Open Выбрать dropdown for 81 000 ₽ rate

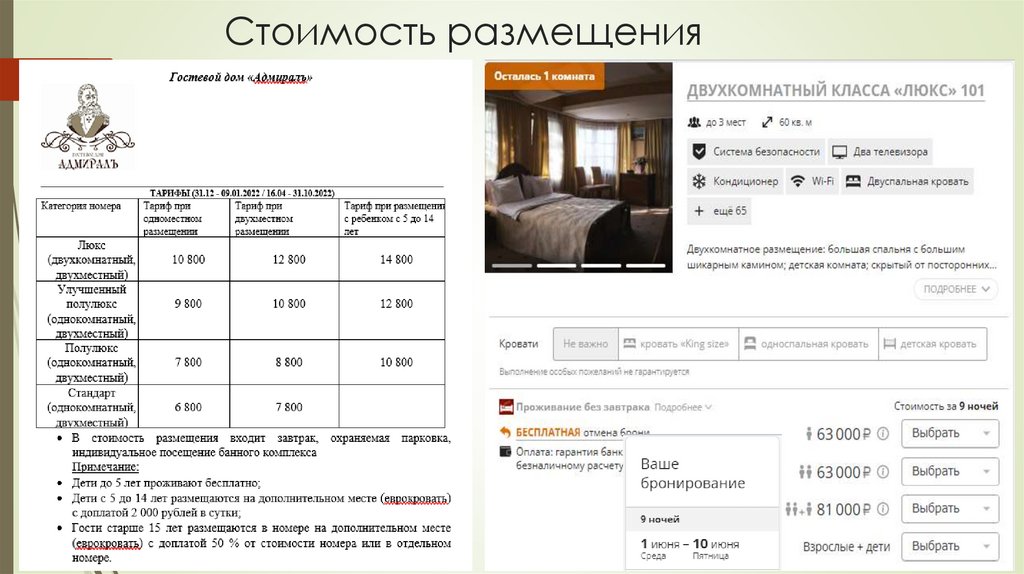point(950,509)
